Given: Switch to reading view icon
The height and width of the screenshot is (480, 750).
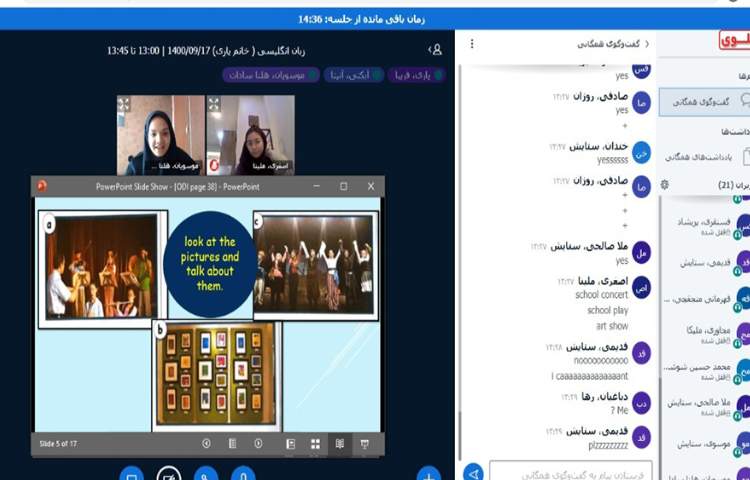Looking at the screenshot, I should 340,444.
